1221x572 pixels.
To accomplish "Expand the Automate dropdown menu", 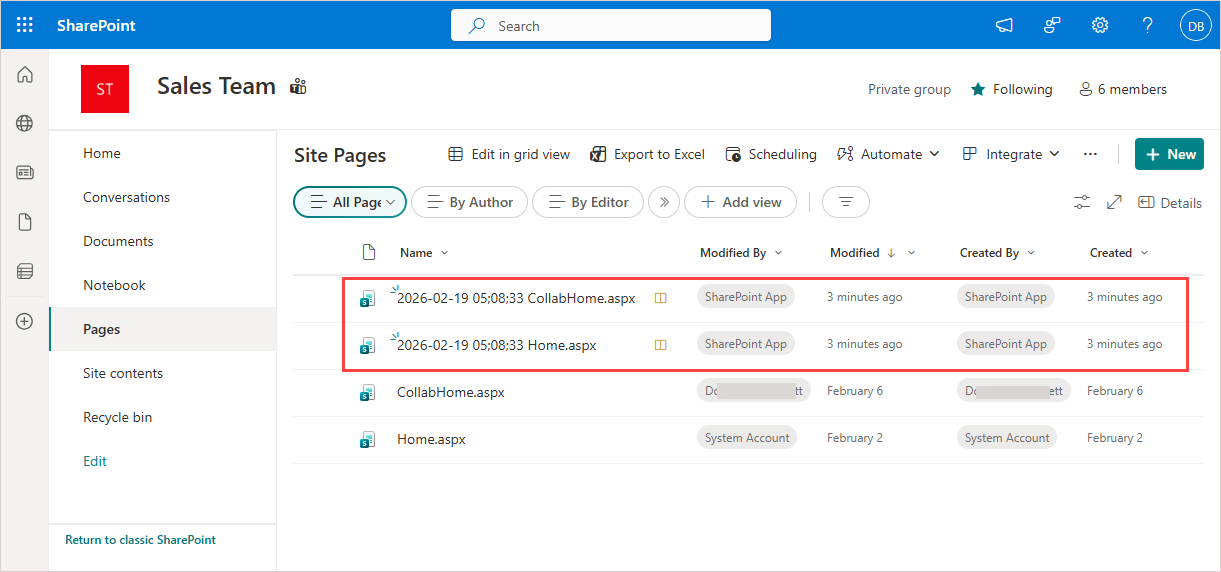I will [x=888, y=154].
